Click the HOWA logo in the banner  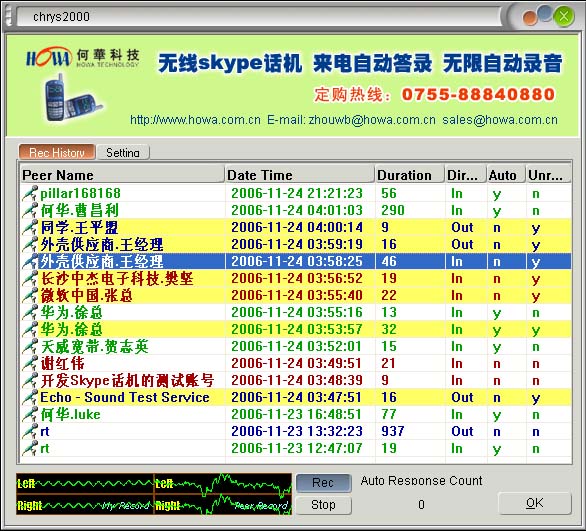49,58
